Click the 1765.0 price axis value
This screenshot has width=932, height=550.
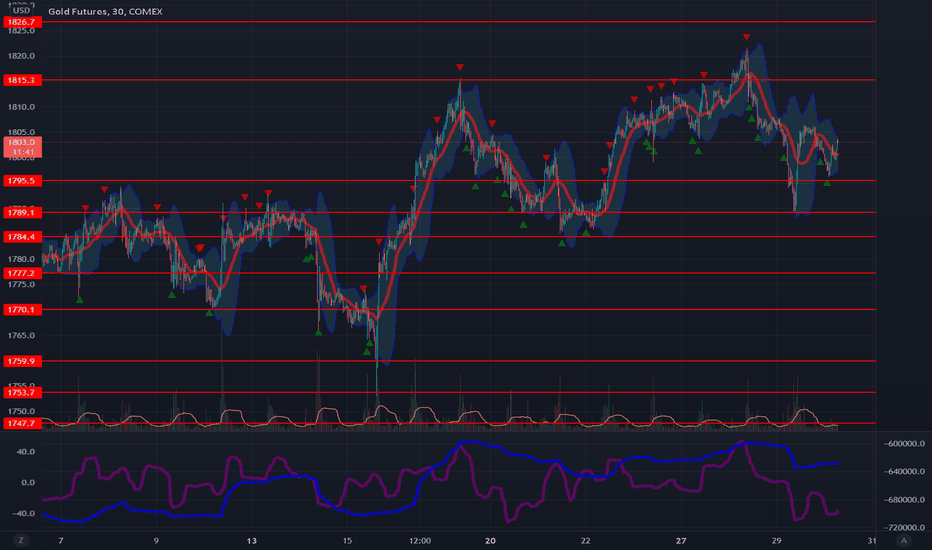pyautogui.click(x=21, y=335)
